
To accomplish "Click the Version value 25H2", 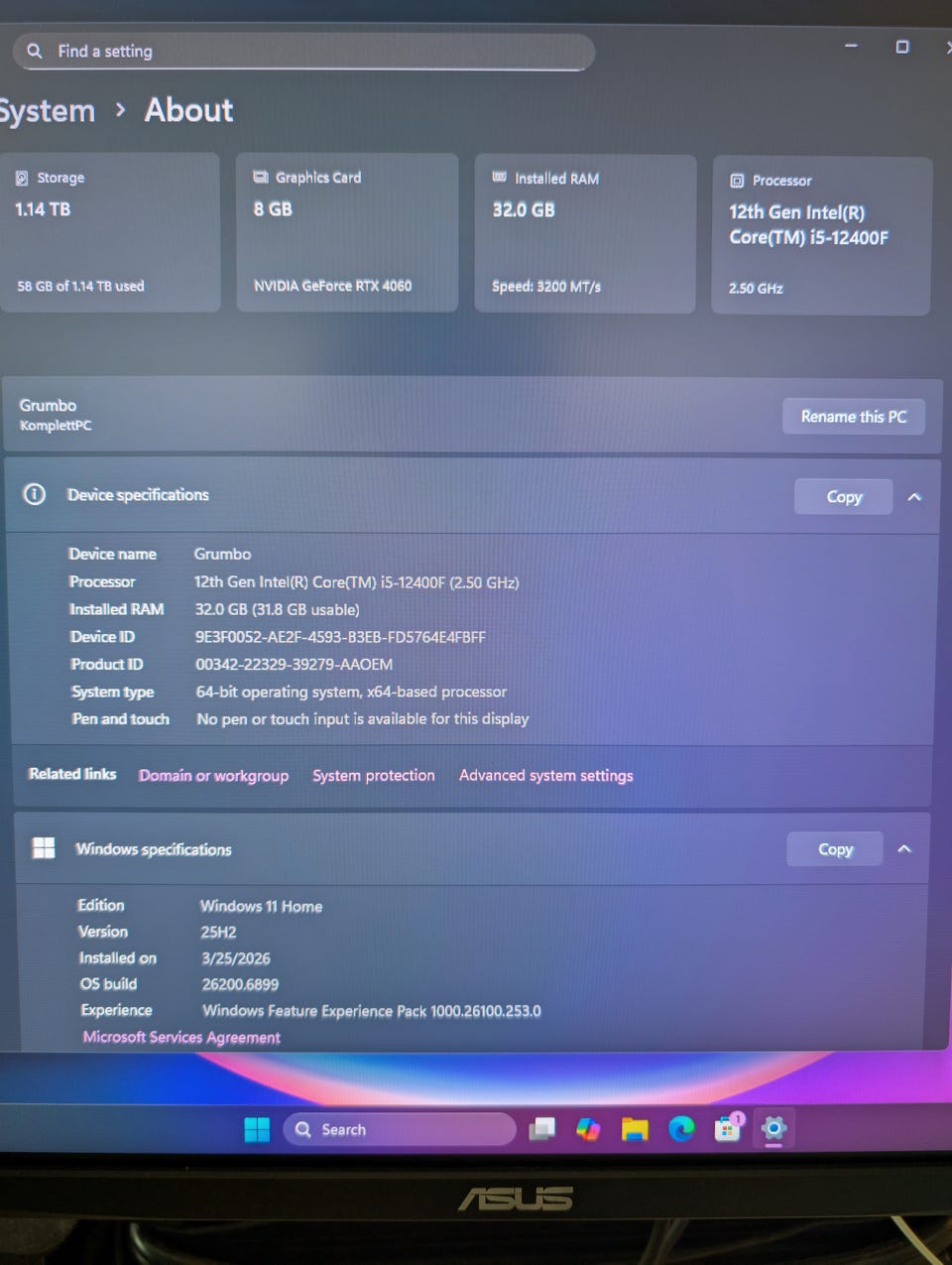I will (218, 933).
